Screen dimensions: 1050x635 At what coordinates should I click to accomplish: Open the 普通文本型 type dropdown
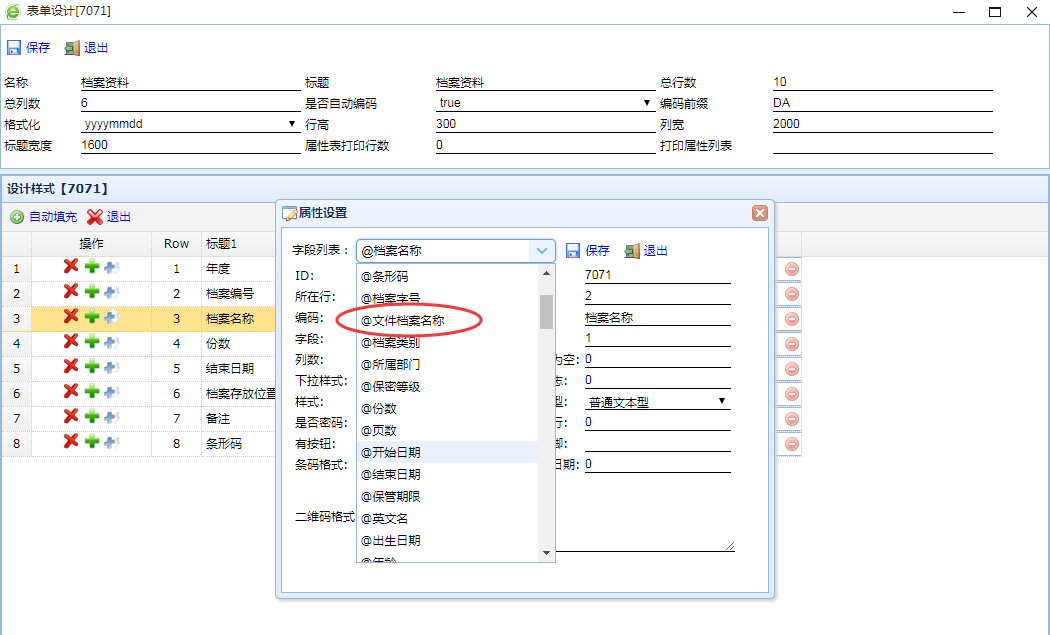722,402
